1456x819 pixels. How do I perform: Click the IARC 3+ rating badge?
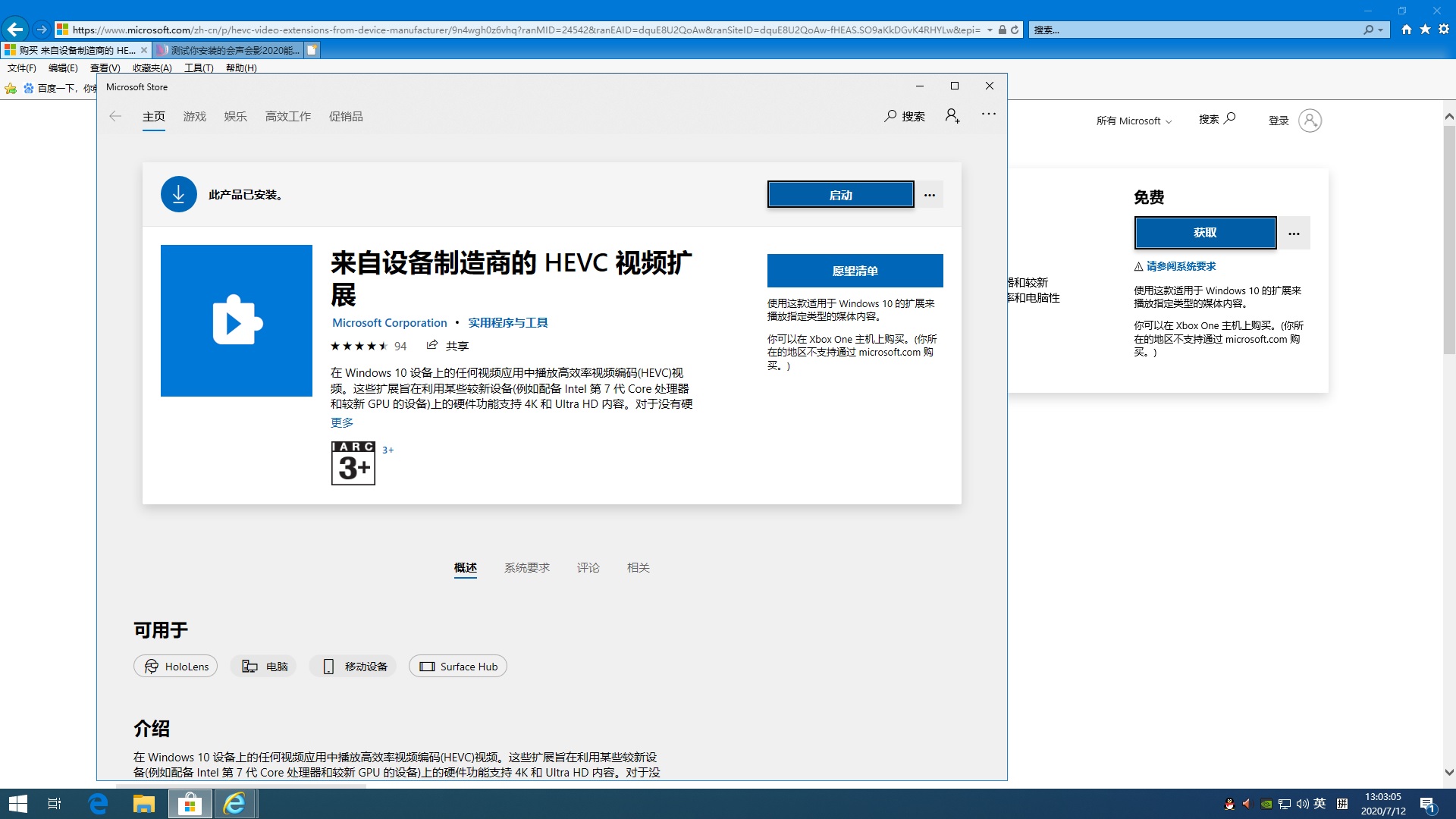click(353, 463)
